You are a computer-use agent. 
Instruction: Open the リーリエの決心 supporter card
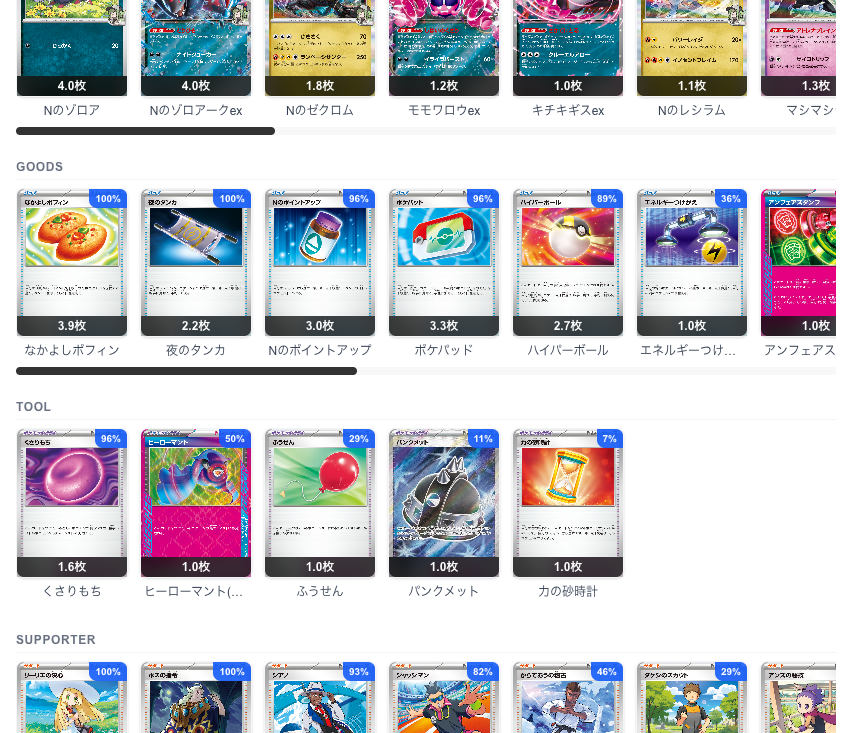tap(72, 698)
